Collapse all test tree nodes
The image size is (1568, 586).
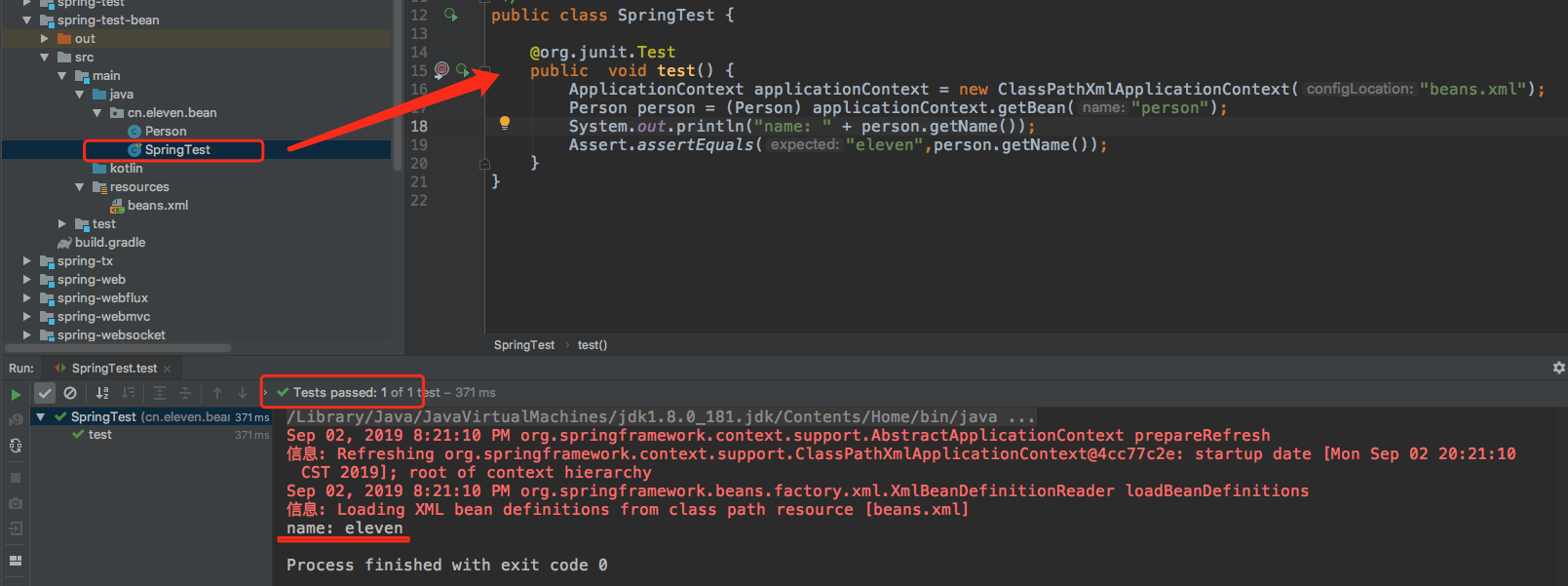coord(185,393)
